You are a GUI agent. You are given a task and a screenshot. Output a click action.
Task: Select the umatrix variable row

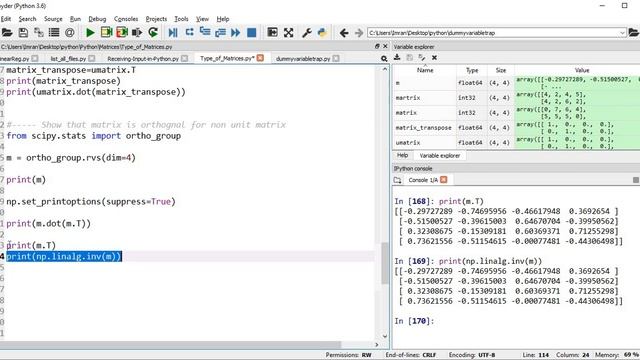516,142
